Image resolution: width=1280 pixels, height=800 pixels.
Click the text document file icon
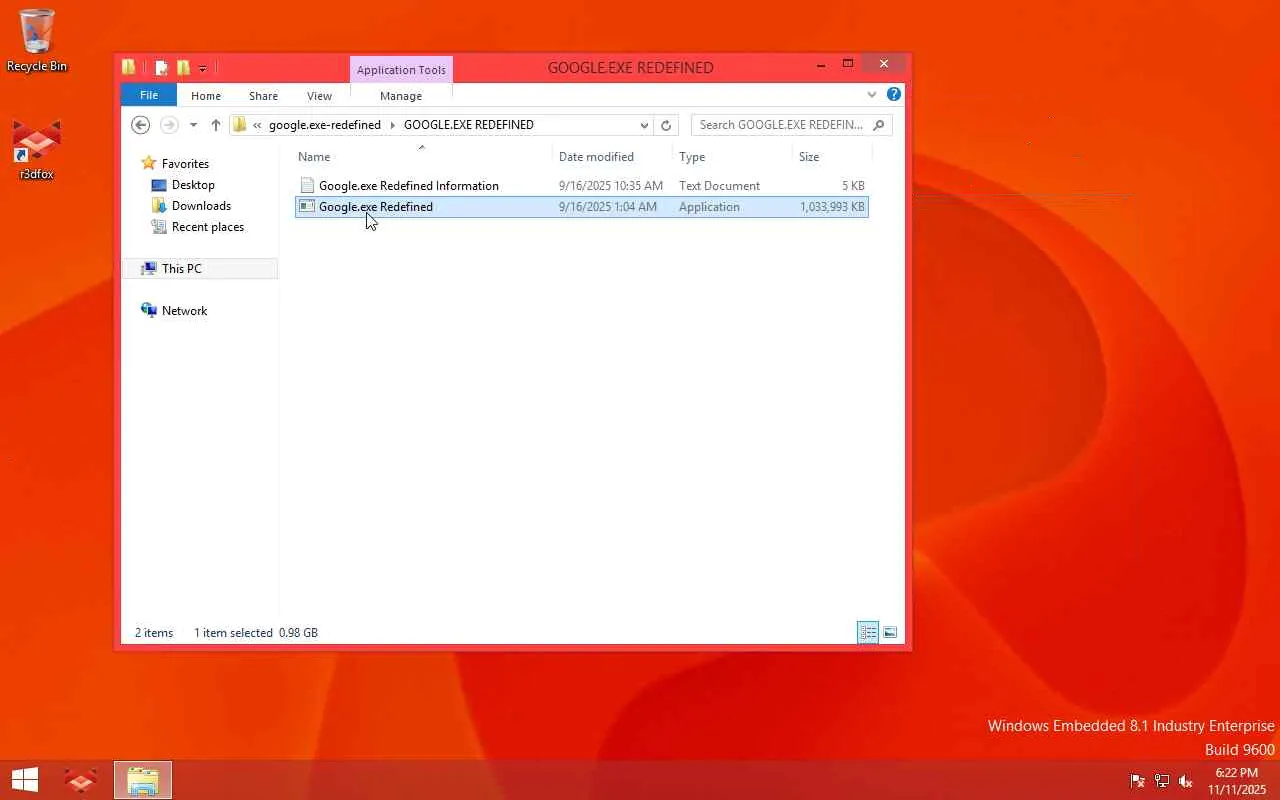(x=308, y=186)
